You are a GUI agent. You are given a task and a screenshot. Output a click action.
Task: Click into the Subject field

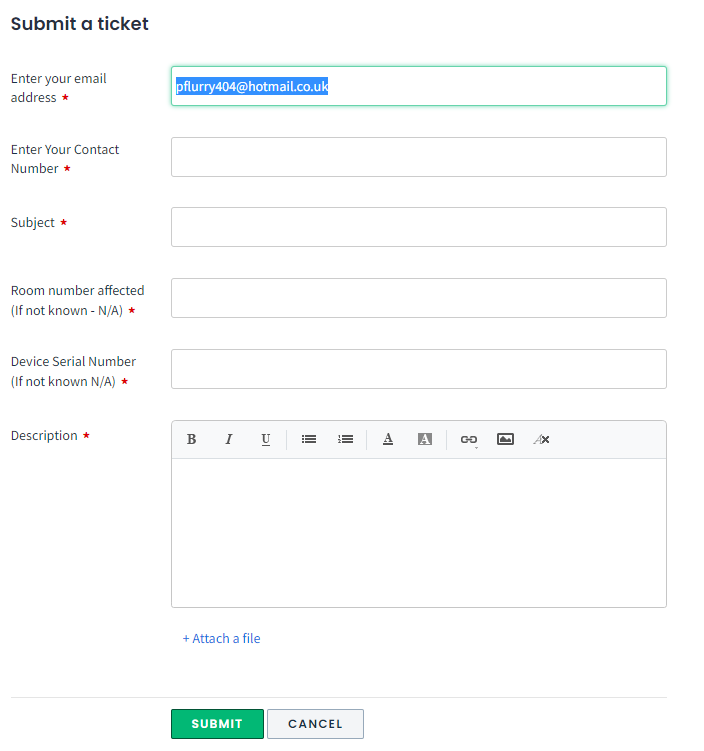(419, 227)
